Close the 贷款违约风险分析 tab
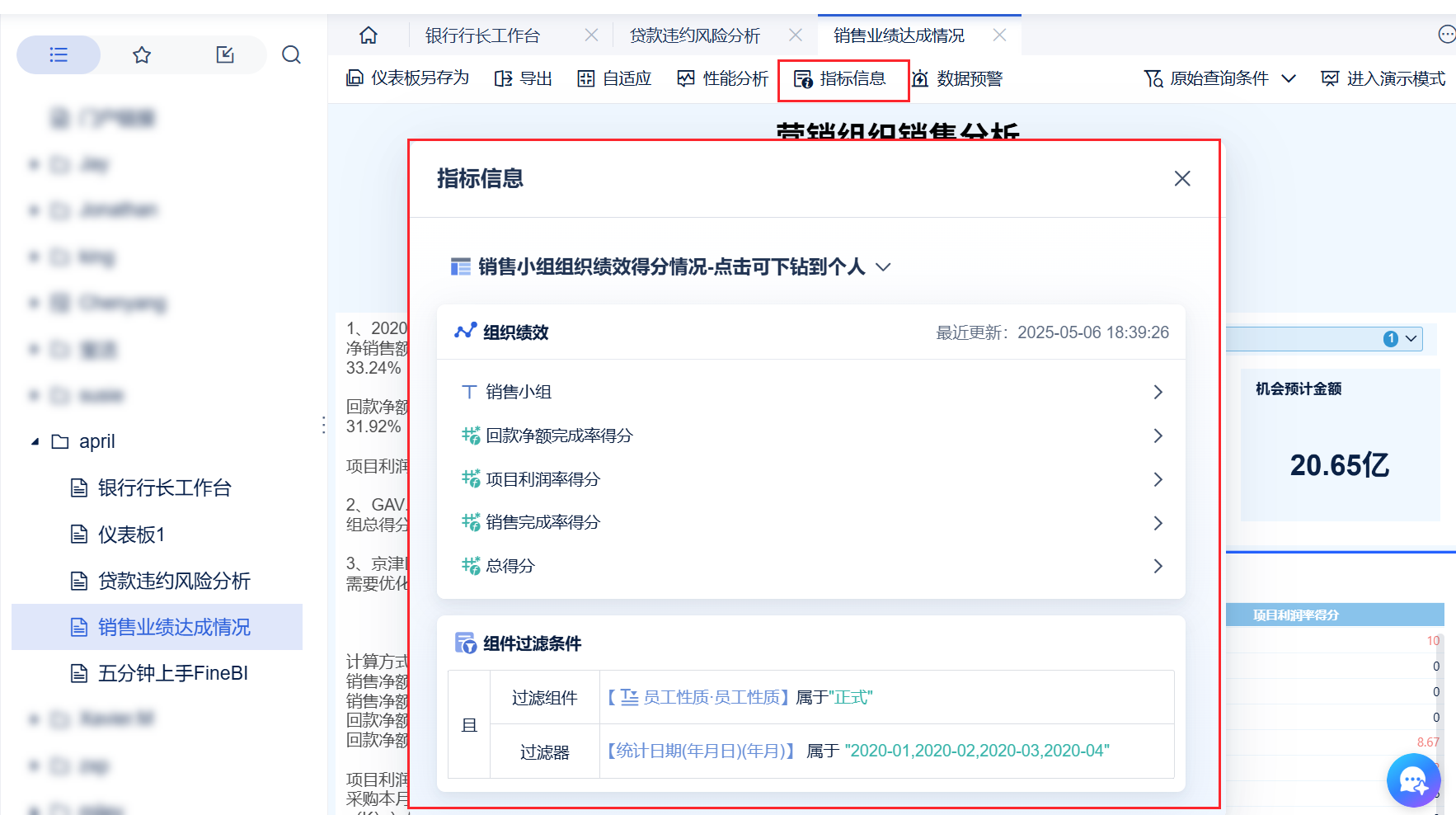This screenshot has width=1456, height=815. [x=796, y=35]
